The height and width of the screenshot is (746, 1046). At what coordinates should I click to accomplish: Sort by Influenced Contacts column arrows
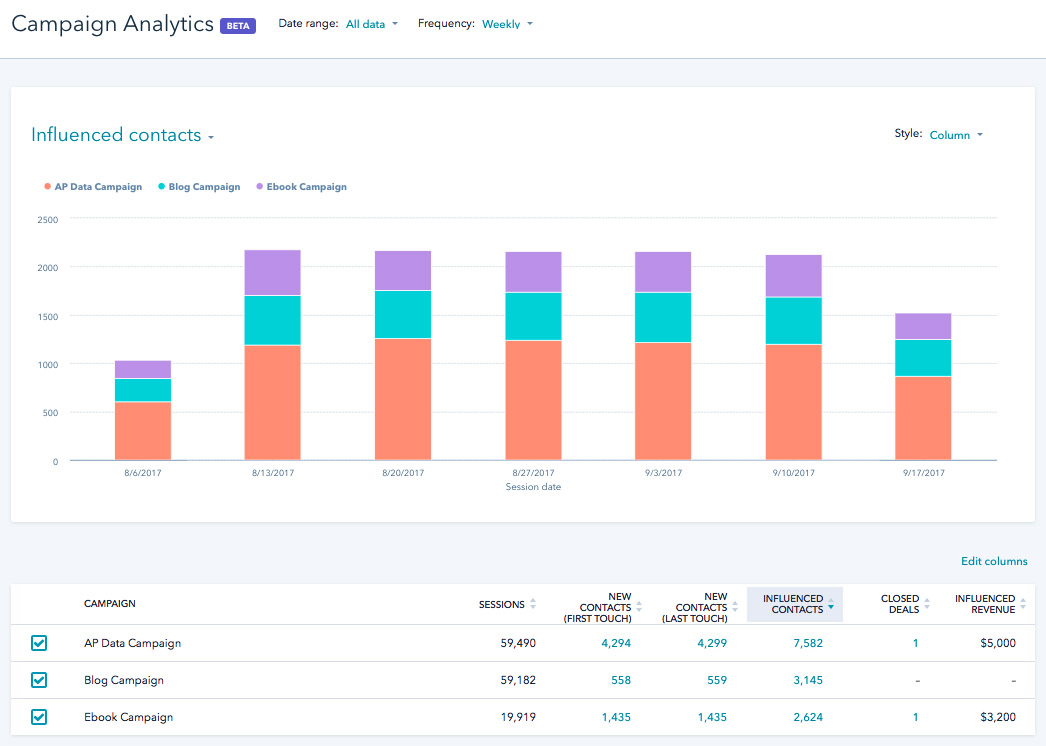831,604
